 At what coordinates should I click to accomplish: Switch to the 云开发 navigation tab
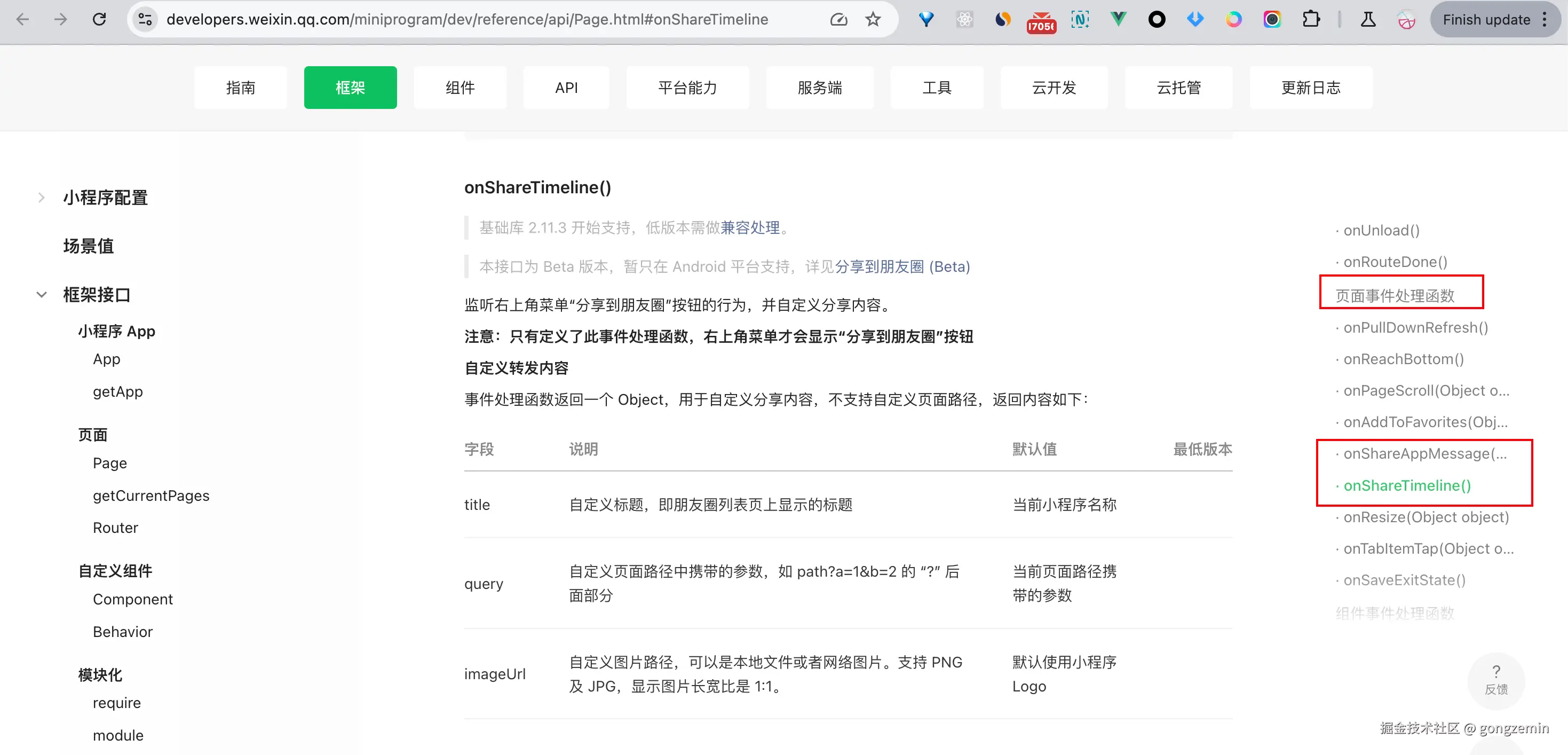(x=1054, y=88)
